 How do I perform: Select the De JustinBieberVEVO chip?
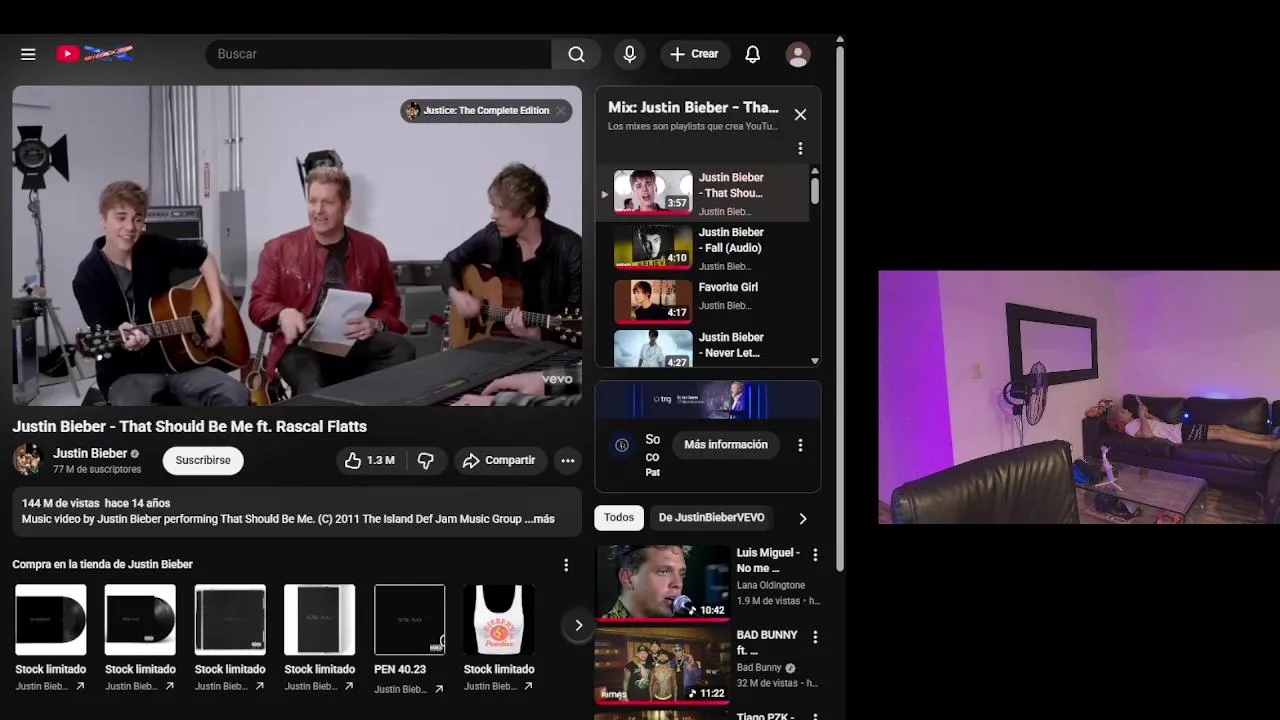pos(711,517)
